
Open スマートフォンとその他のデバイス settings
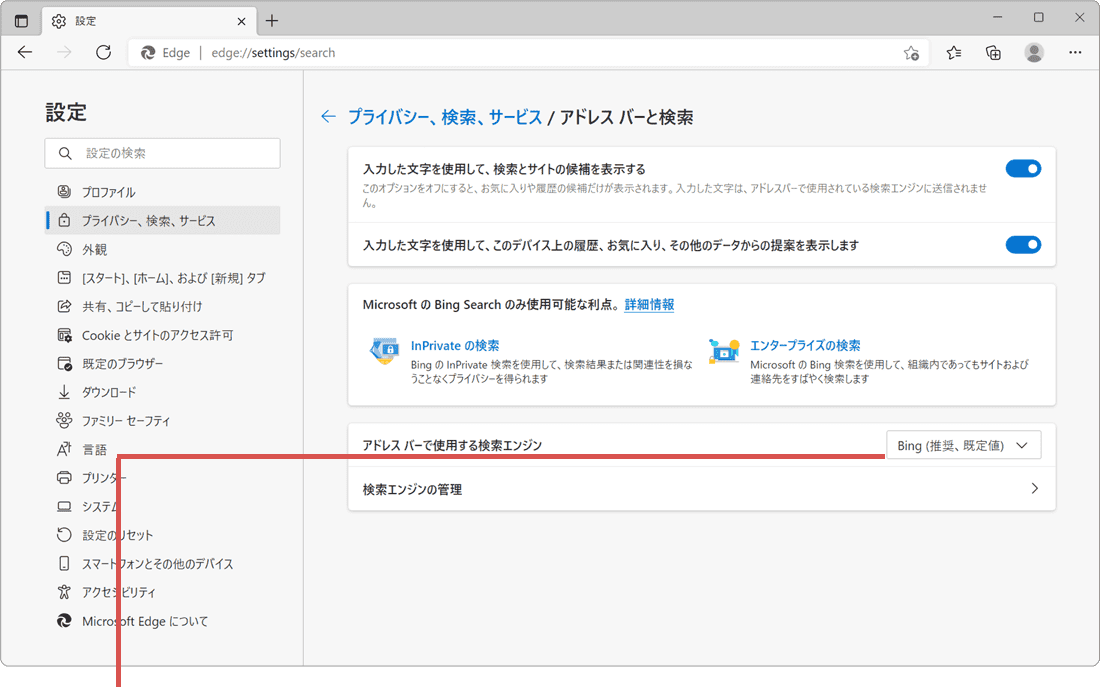tap(162, 564)
